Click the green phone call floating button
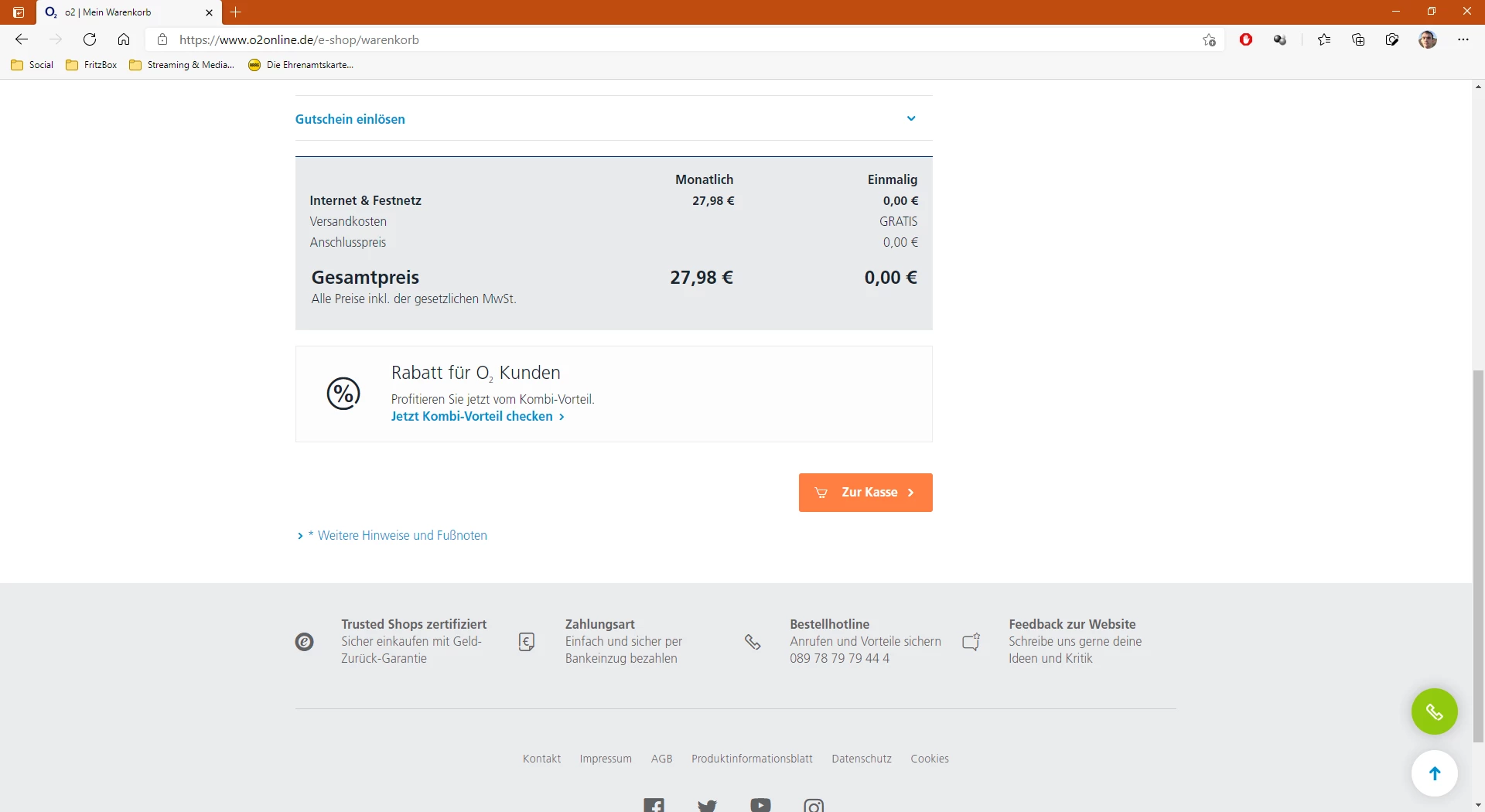 (1434, 711)
